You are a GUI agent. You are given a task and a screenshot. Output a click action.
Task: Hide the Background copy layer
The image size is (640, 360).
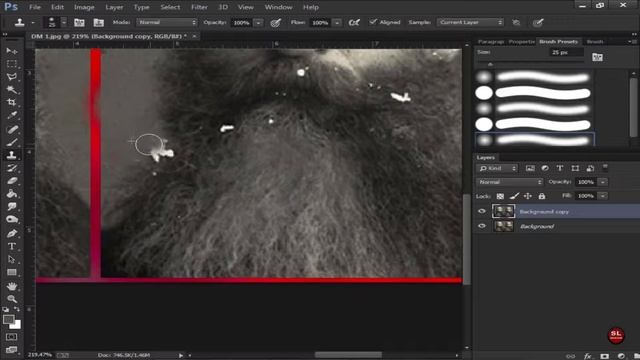482,211
